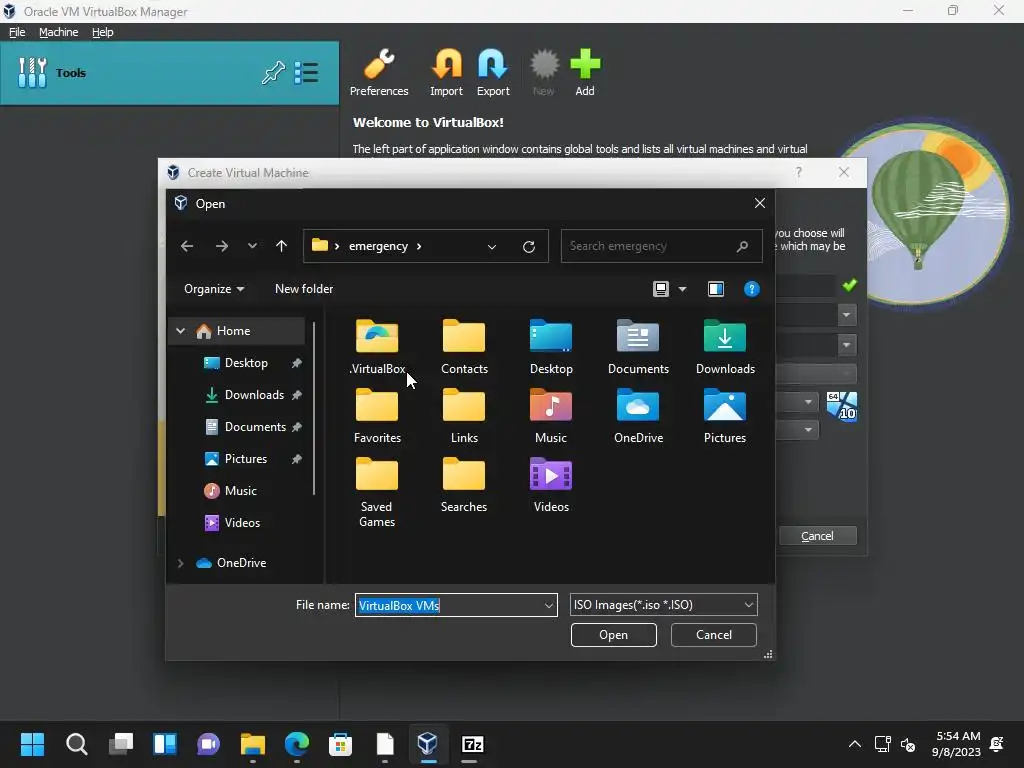The width and height of the screenshot is (1024, 768).
Task: Select Downloads in the navigation pane
Action: click(253, 394)
